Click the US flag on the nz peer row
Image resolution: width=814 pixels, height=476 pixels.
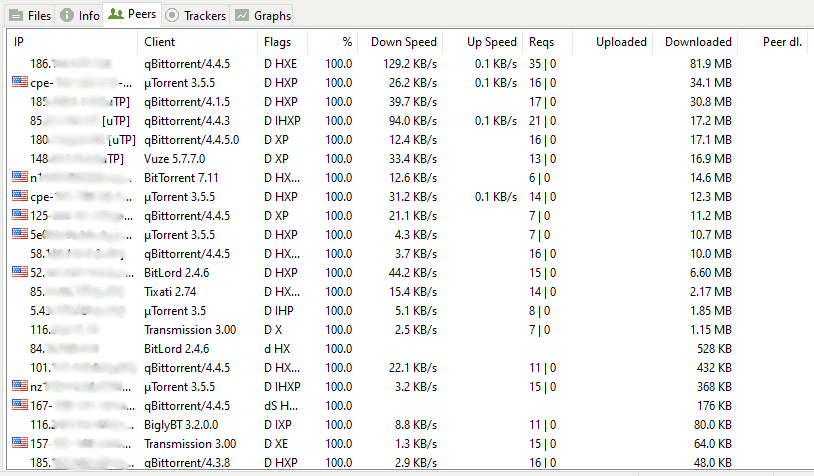point(20,386)
